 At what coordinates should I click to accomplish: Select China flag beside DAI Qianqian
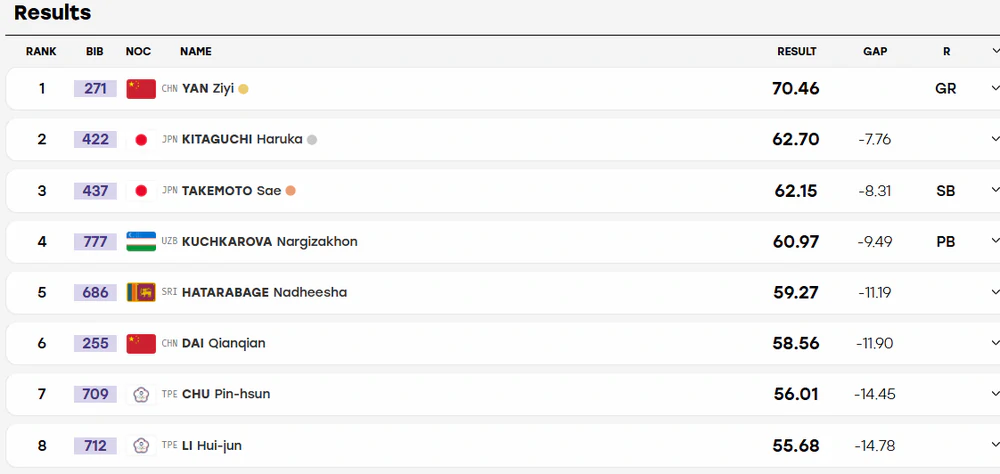click(141, 343)
